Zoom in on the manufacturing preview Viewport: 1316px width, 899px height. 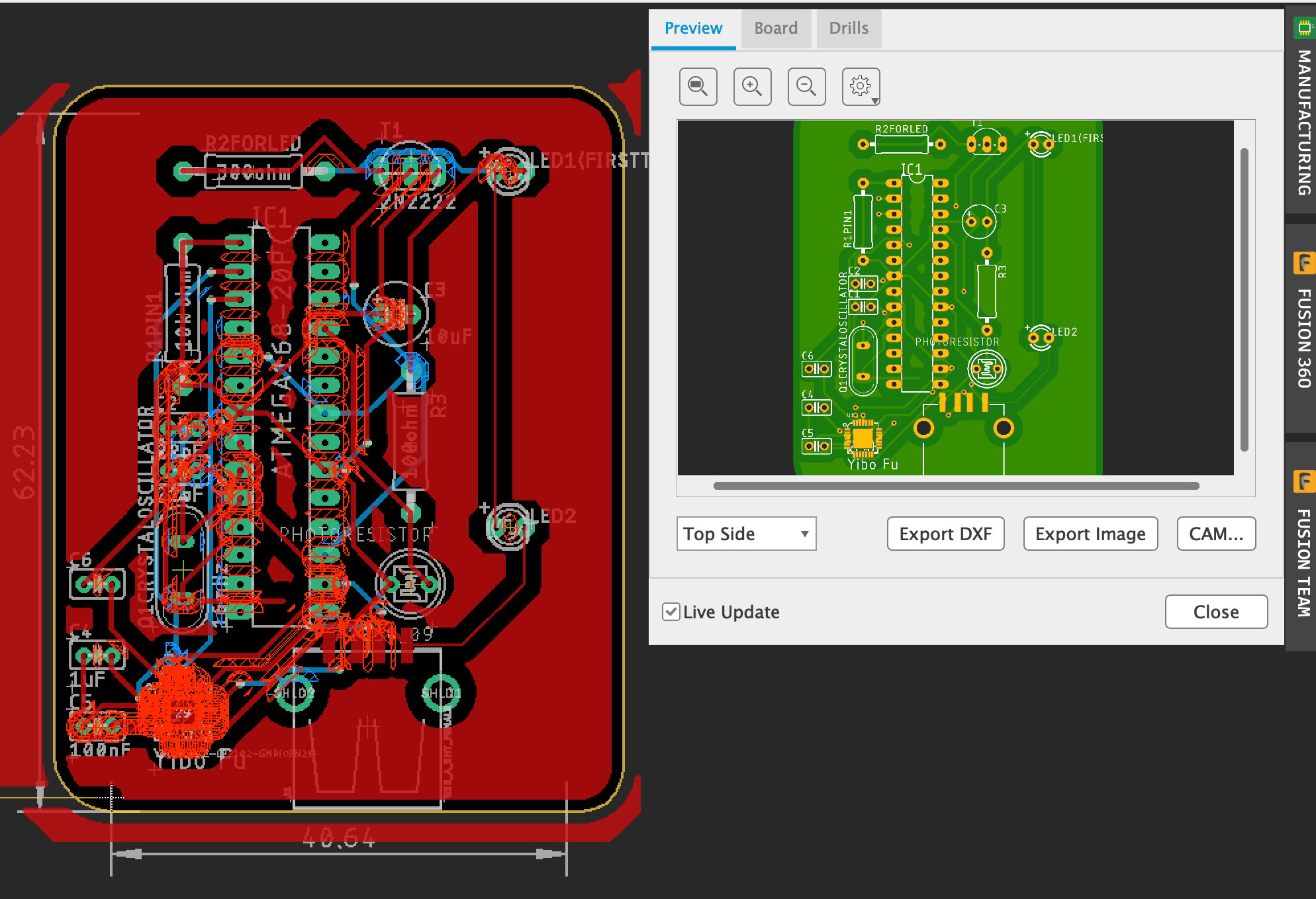[x=752, y=86]
